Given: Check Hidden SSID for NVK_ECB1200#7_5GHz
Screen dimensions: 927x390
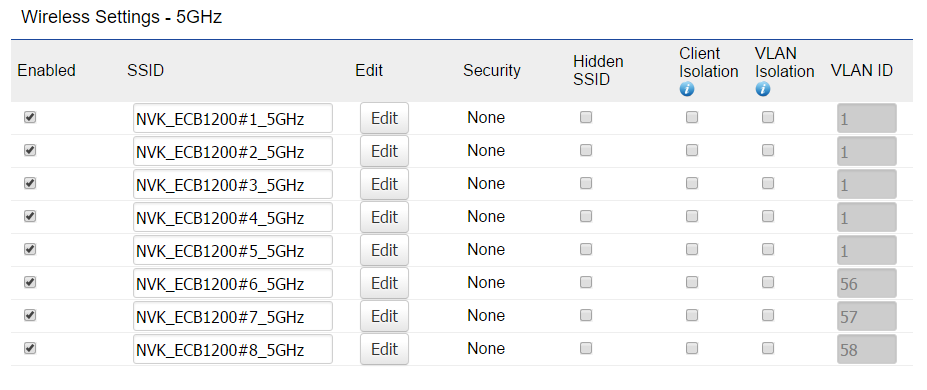Looking at the screenshot, I should pos(586,316).
